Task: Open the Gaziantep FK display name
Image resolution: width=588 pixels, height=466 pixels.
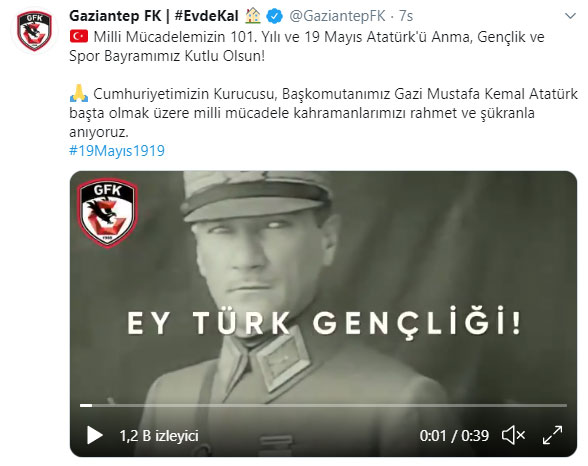Action: pos(115,16)
